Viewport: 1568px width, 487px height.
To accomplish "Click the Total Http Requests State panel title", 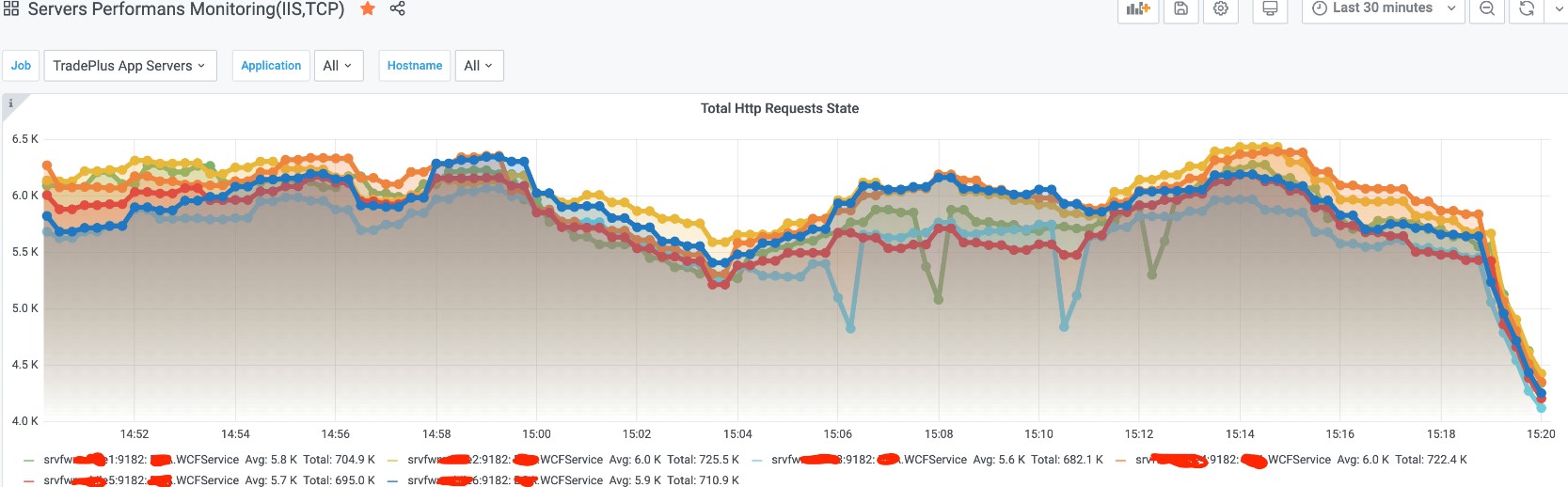I will [x=779, y=108].
